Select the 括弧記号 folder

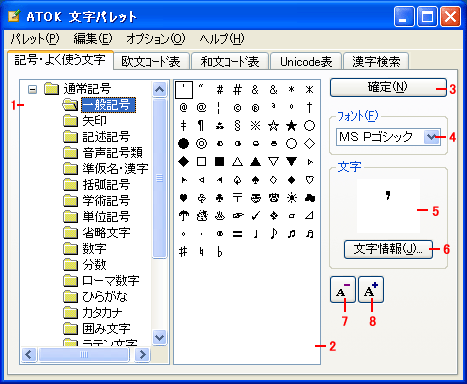[106, 184]
